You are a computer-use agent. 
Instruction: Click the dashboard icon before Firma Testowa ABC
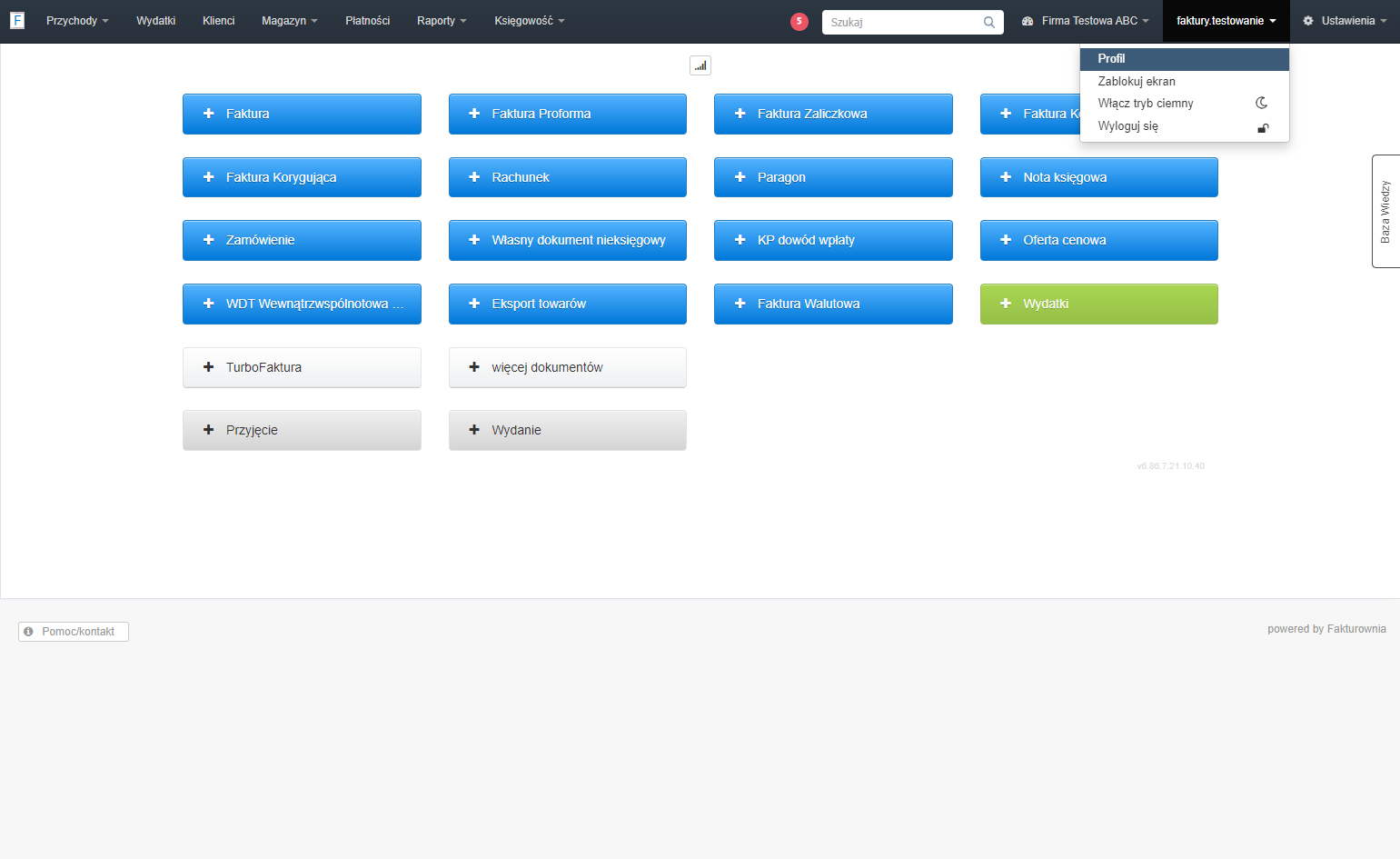pos(1028,21)
